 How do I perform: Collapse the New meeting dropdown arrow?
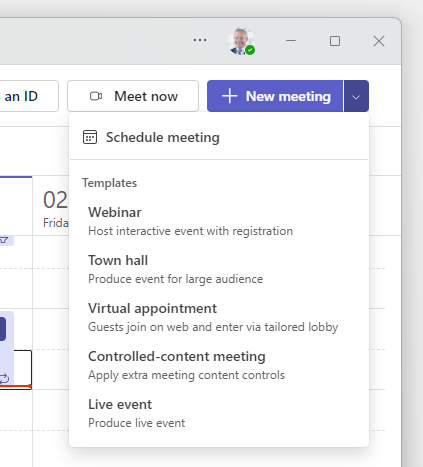(356, 96)
